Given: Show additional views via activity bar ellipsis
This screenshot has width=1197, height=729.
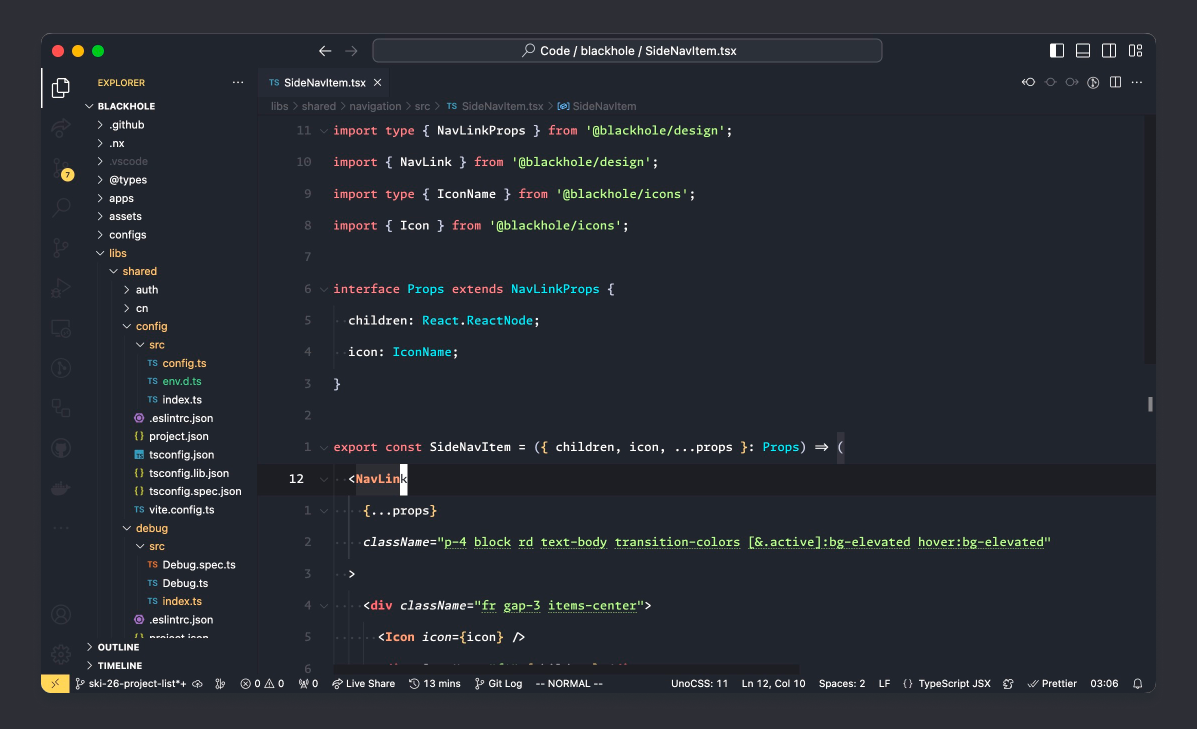Looking at the screenshot, I should [61, 528].
